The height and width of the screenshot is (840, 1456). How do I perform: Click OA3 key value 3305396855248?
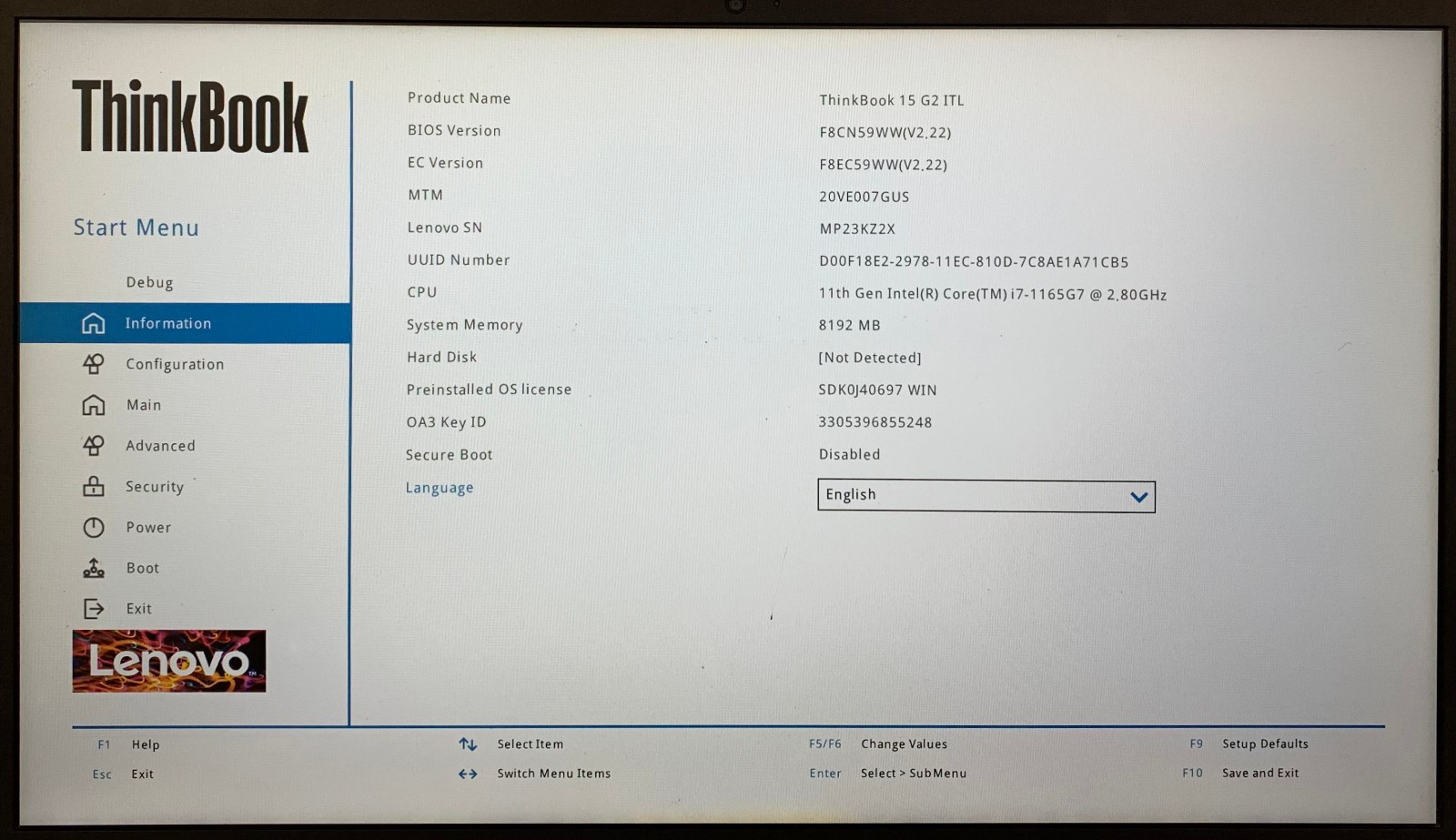tap(875, 422)
